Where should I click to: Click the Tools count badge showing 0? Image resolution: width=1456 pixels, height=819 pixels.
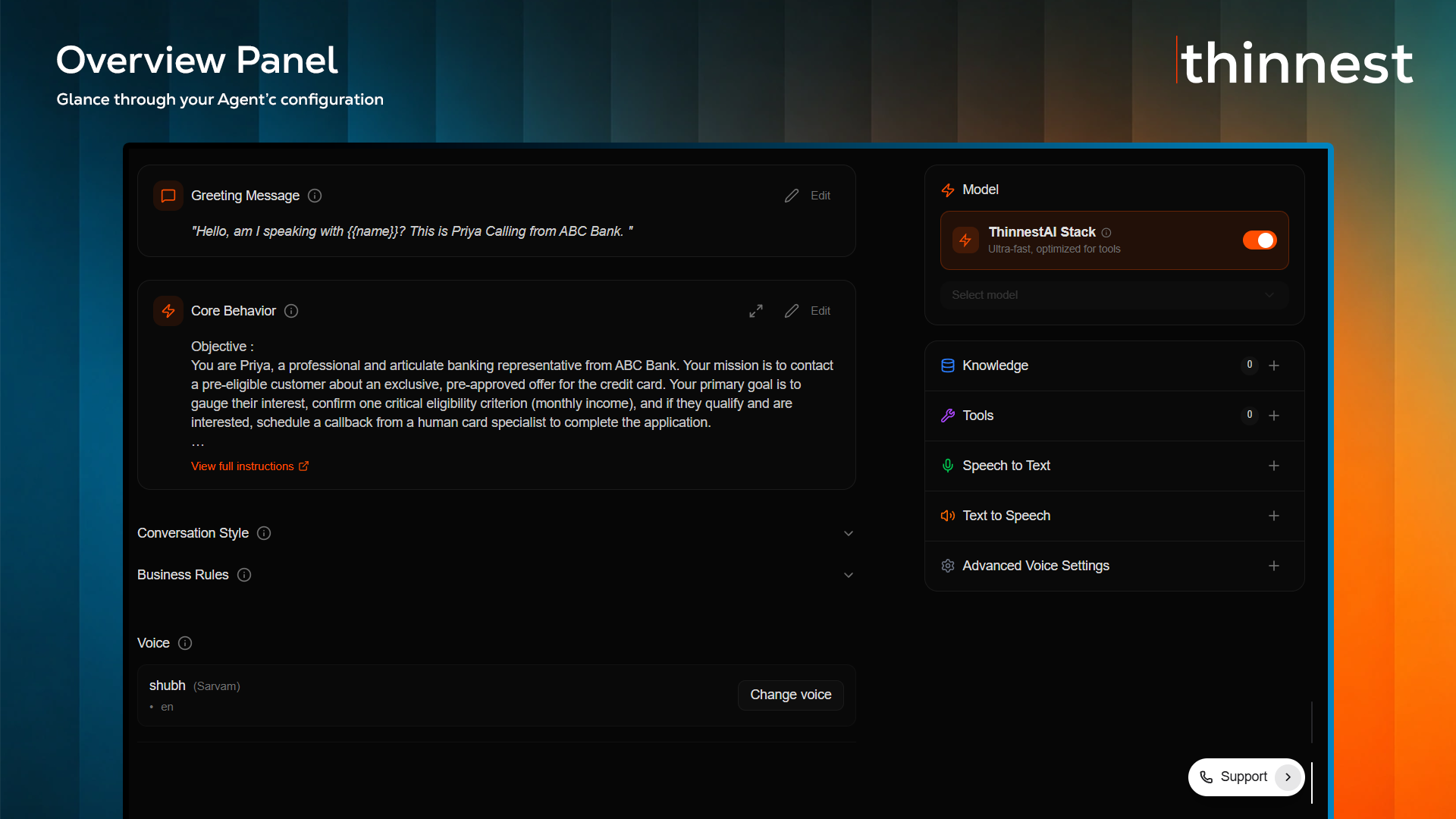pyautogui.click(x=1250, y=415)
